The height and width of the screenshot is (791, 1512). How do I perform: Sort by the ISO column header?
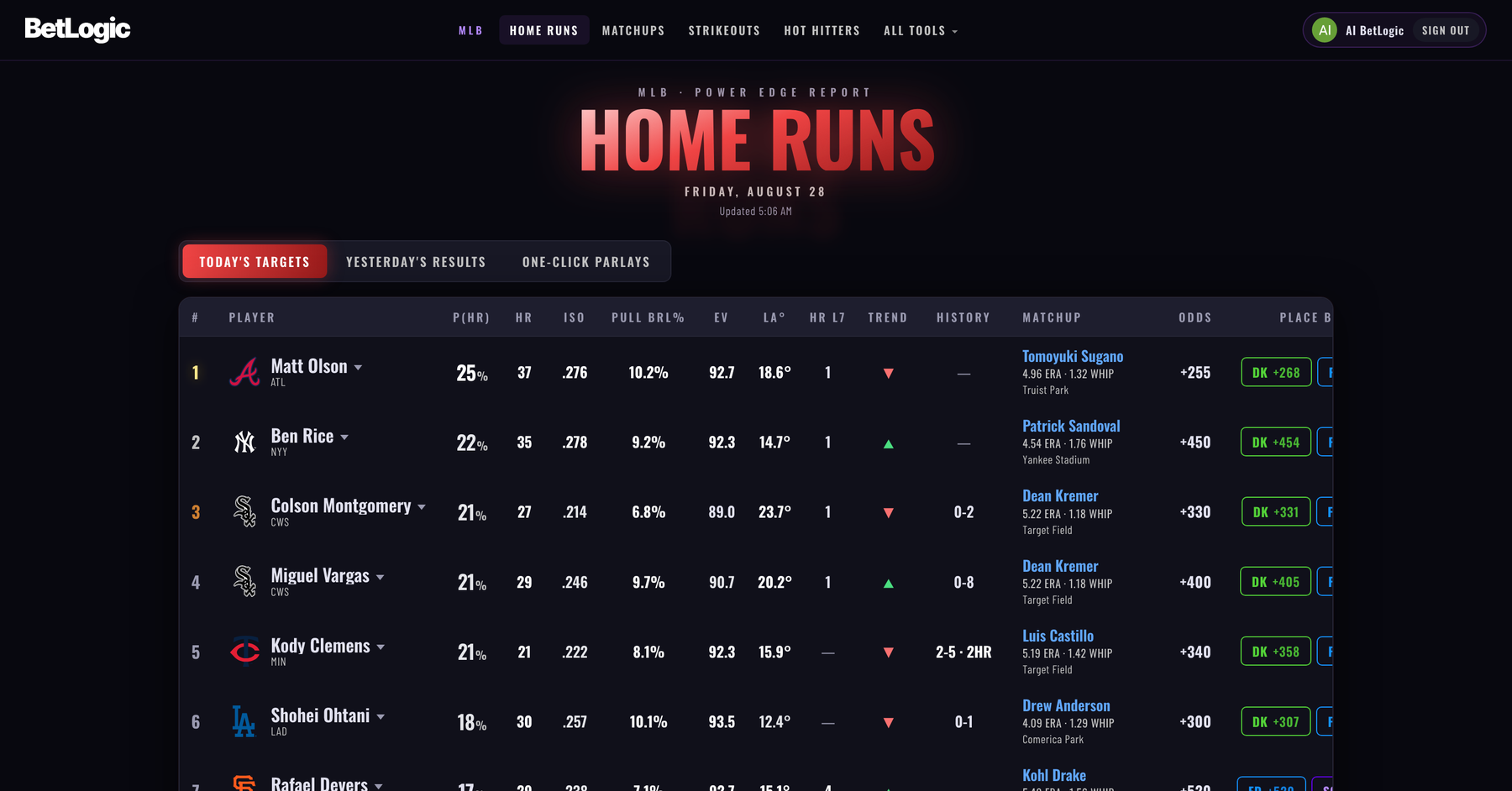click(574, 317)
